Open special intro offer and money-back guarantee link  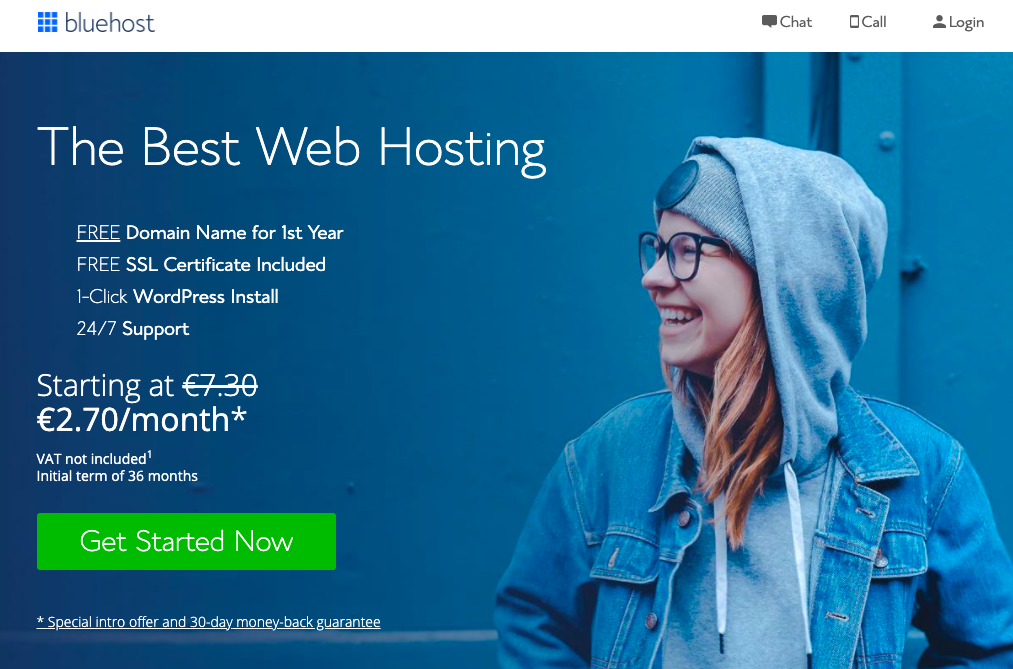click(x=208, y=622)
